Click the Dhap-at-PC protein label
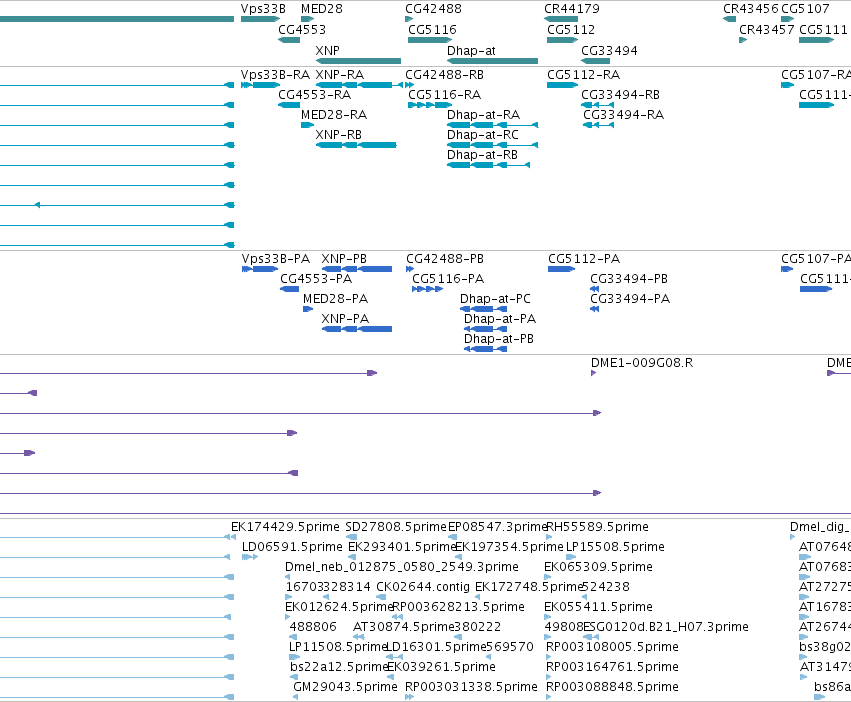The width and height of the screenshot is (851, 702). (x=495, y=299)
